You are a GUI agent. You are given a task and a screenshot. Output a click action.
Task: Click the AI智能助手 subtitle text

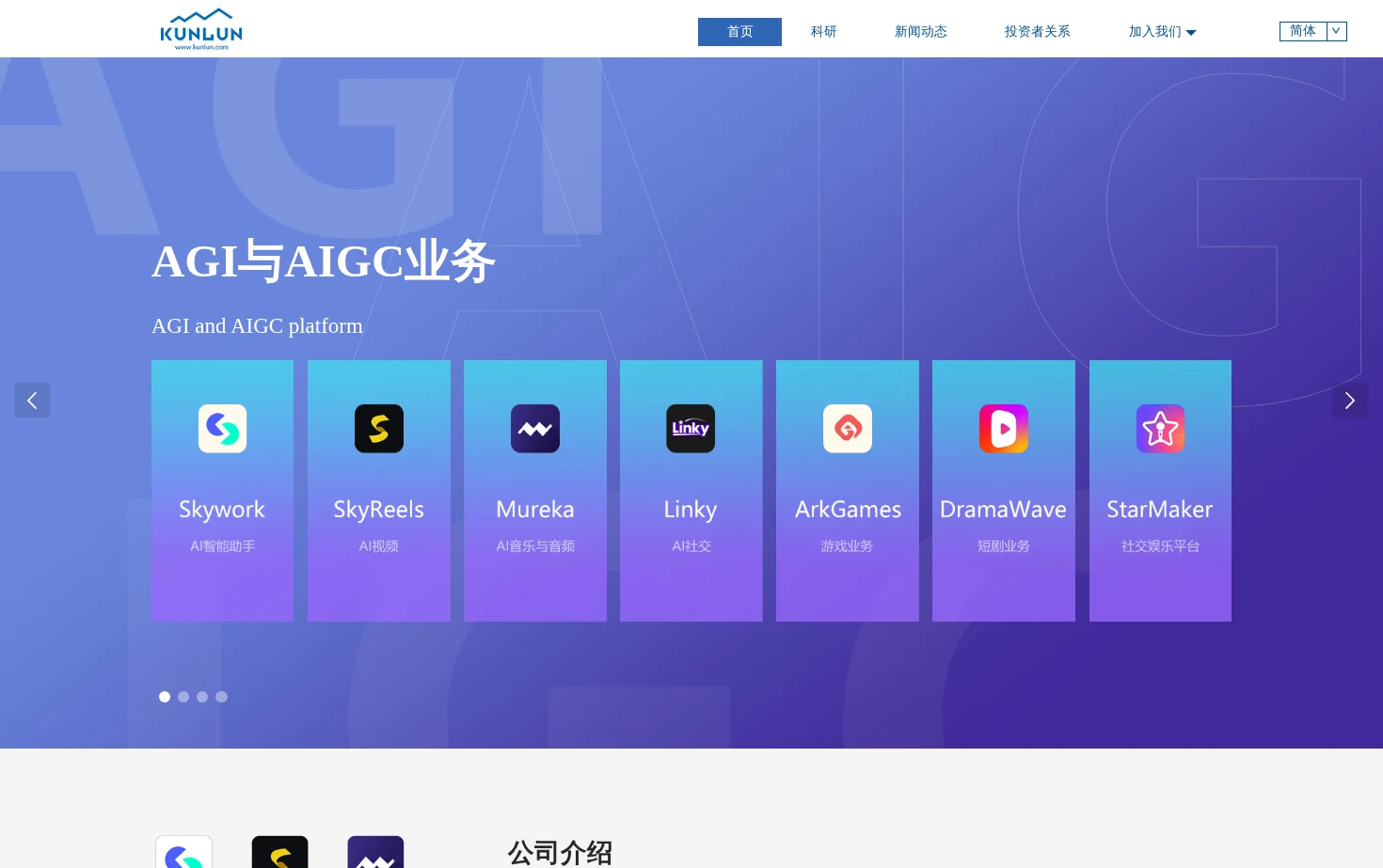[x=222, y=546]
